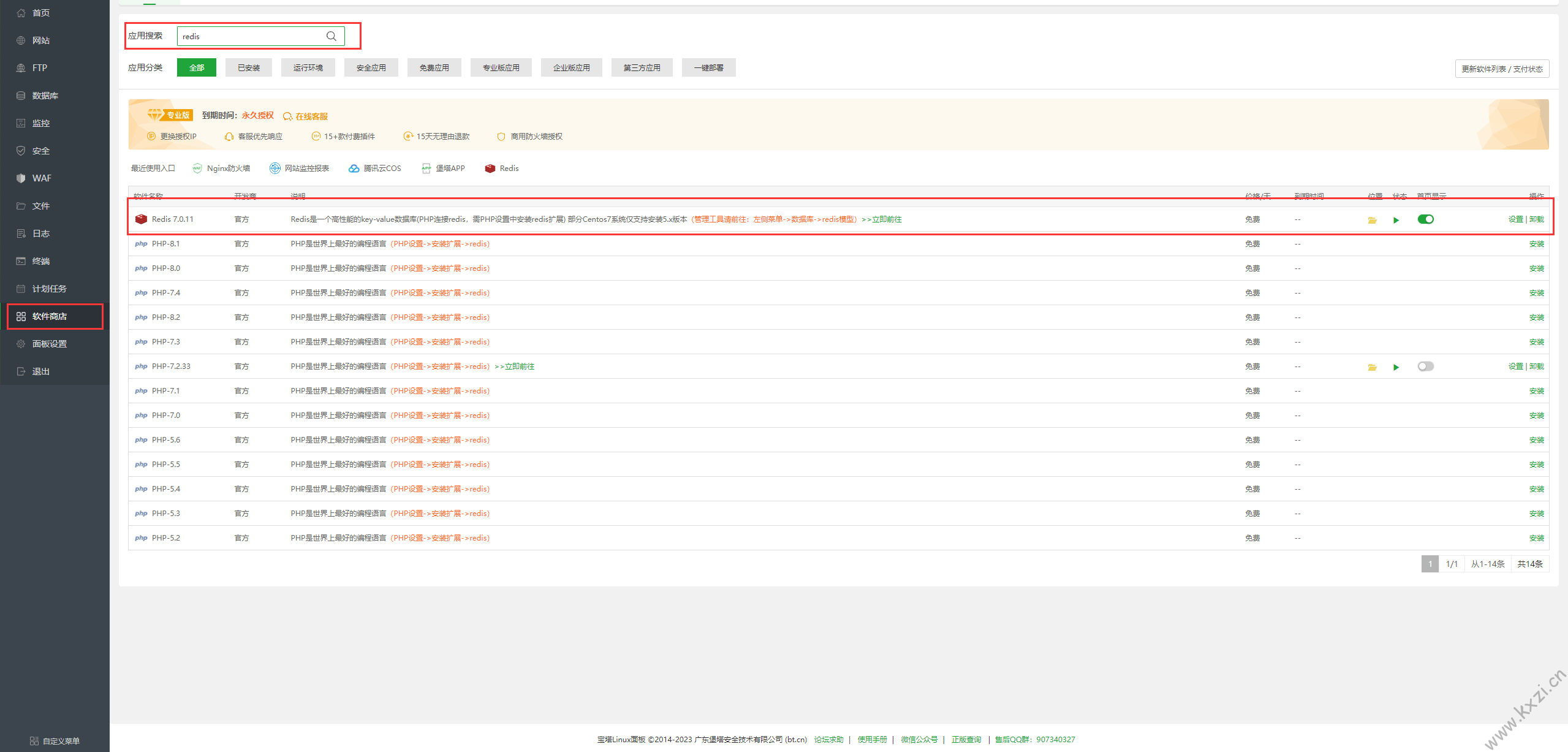This screenshot has width=1568, height=752.
Task: Enable PHP-7.2.33 homepage display toggle
Action: coord(1425,367)
